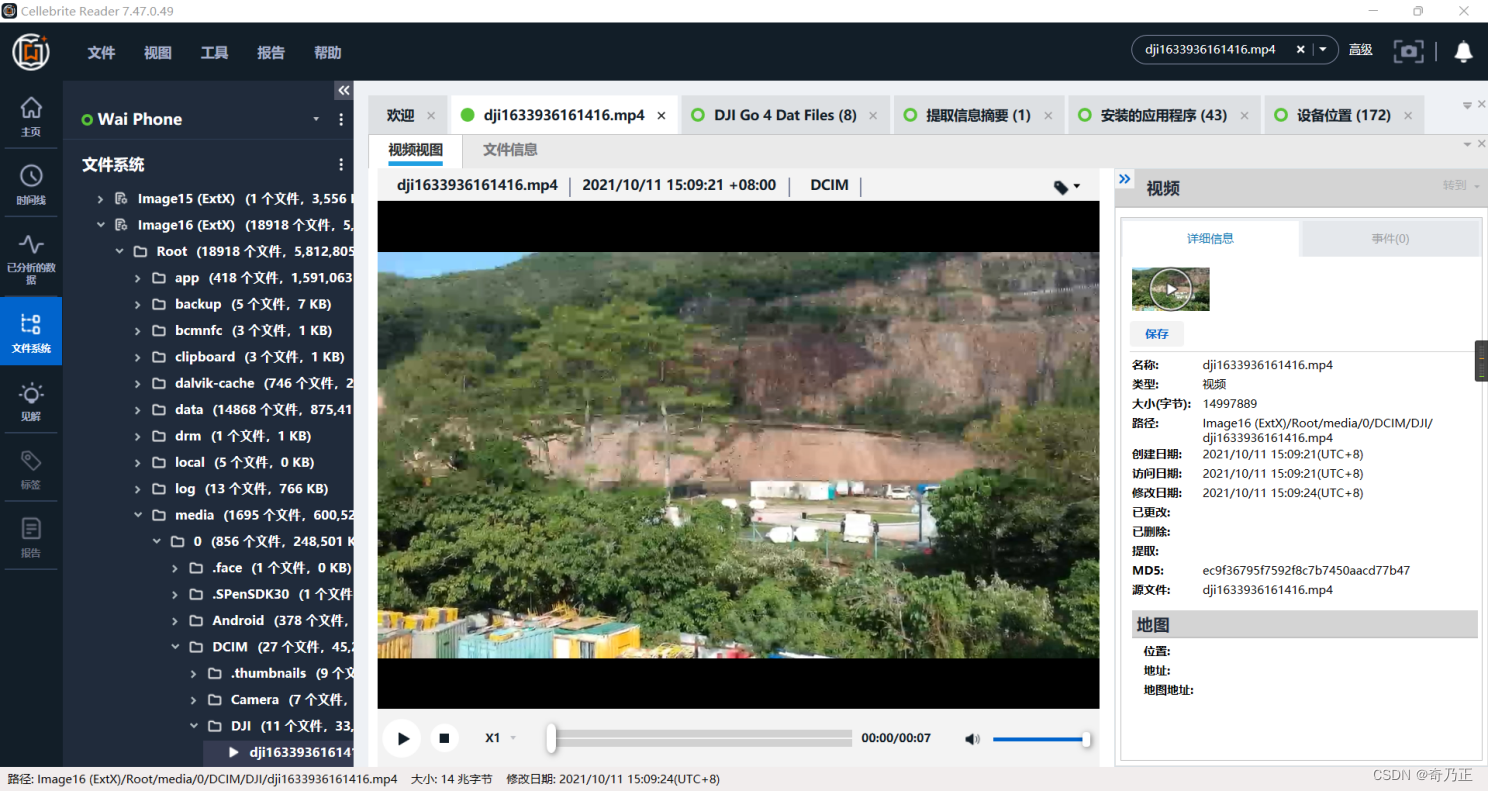Select the .thumbnails folder in tree

pyautogui.click(x=268, y=673)
